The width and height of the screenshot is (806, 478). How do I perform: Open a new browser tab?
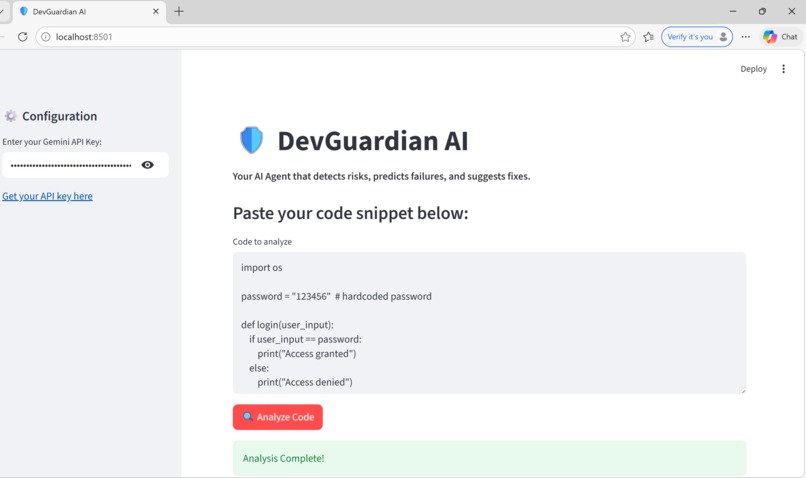click(179, 11)
